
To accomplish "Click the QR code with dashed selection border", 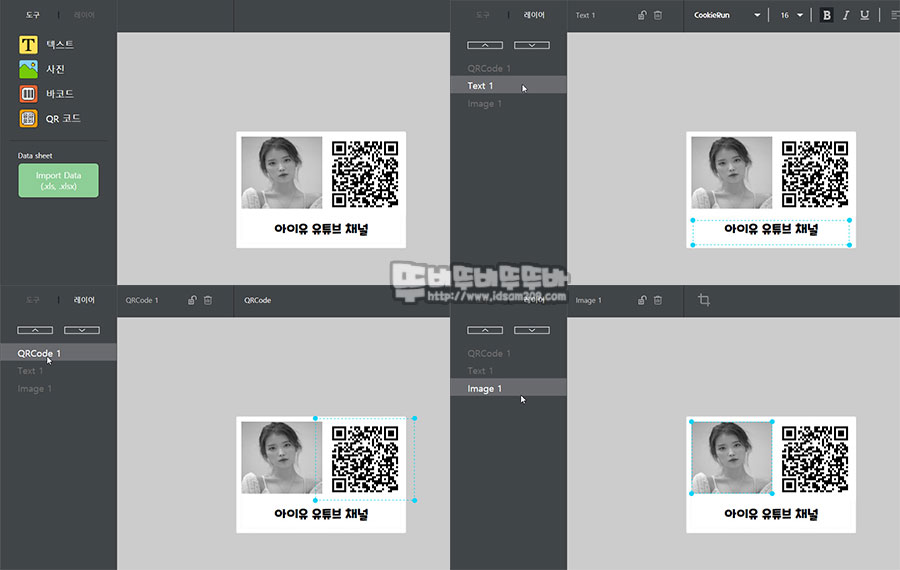I will click(x=365, y=459).
